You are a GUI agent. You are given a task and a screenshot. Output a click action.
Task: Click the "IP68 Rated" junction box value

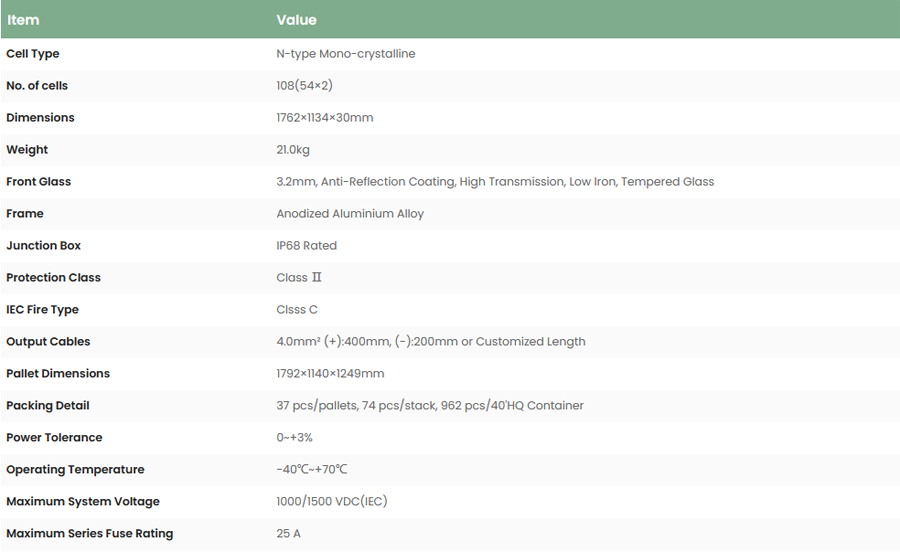(x=306, y=246)
